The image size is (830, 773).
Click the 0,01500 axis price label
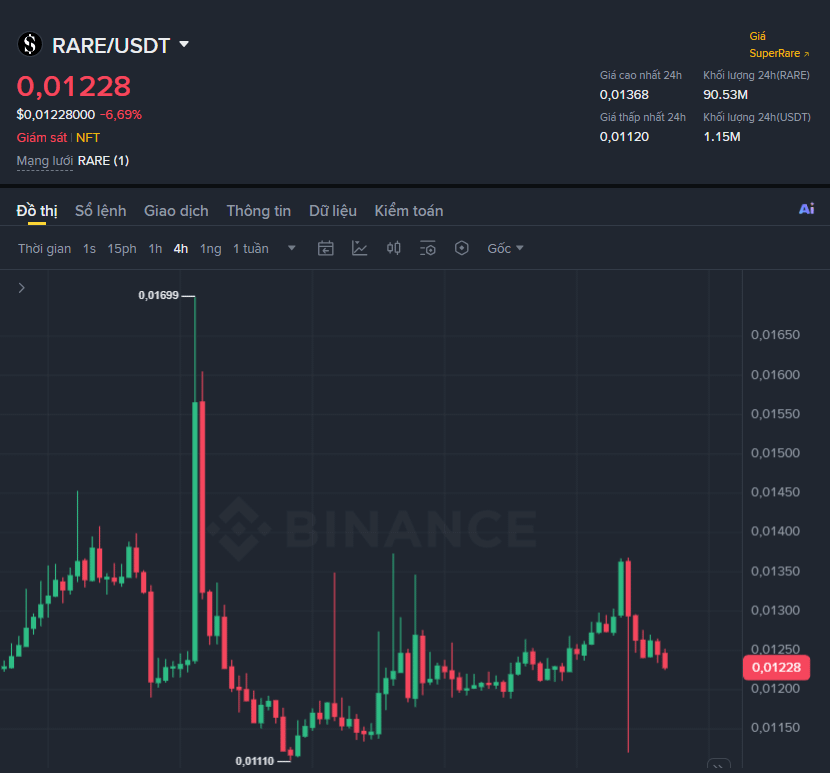click(x=775, y=453)
